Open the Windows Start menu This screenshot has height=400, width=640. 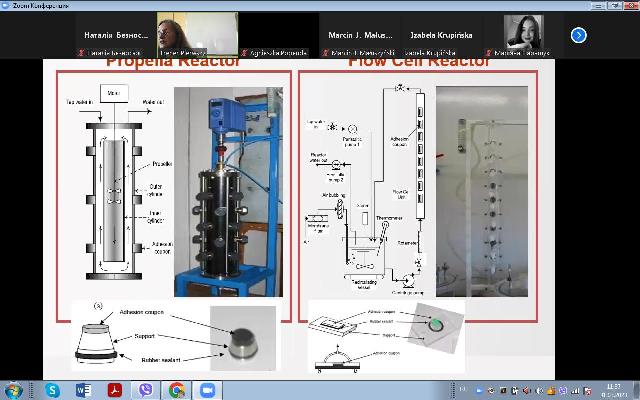pyautogui.click(x=13, y=390)
